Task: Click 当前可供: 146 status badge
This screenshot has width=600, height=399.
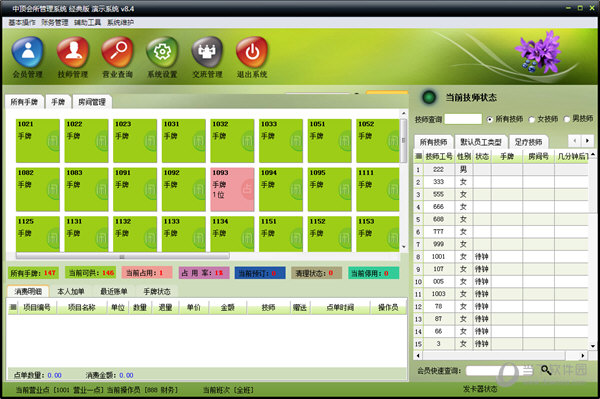Action: pos(91,273)
